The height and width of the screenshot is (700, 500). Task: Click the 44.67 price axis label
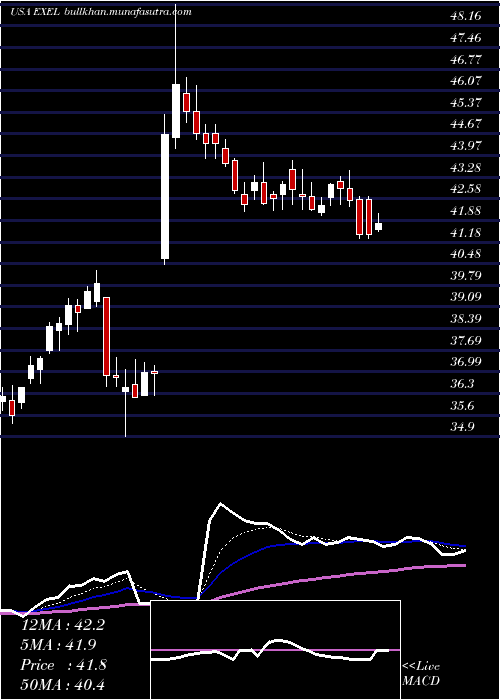pyautogui.click(x=466, y=124)
